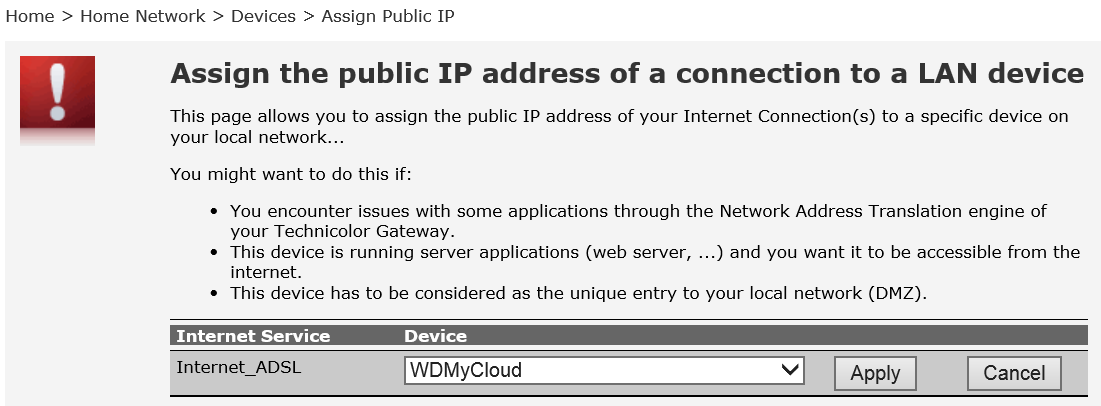Viewport: 1101px width, 406px height.
Task: Click the Device column header
Action: (435, 336)
